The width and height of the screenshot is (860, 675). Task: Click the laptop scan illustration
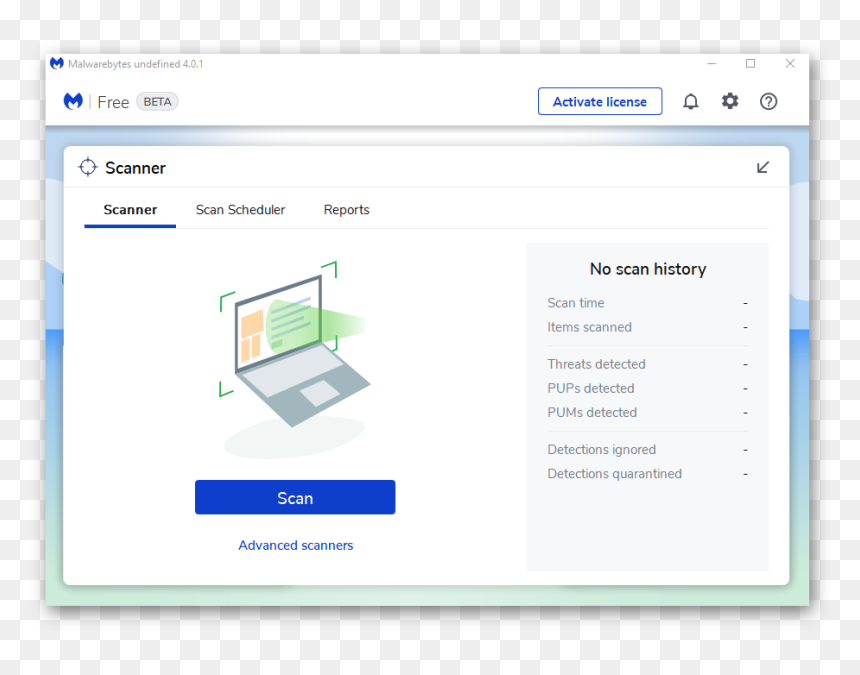[x=295, y=359]
